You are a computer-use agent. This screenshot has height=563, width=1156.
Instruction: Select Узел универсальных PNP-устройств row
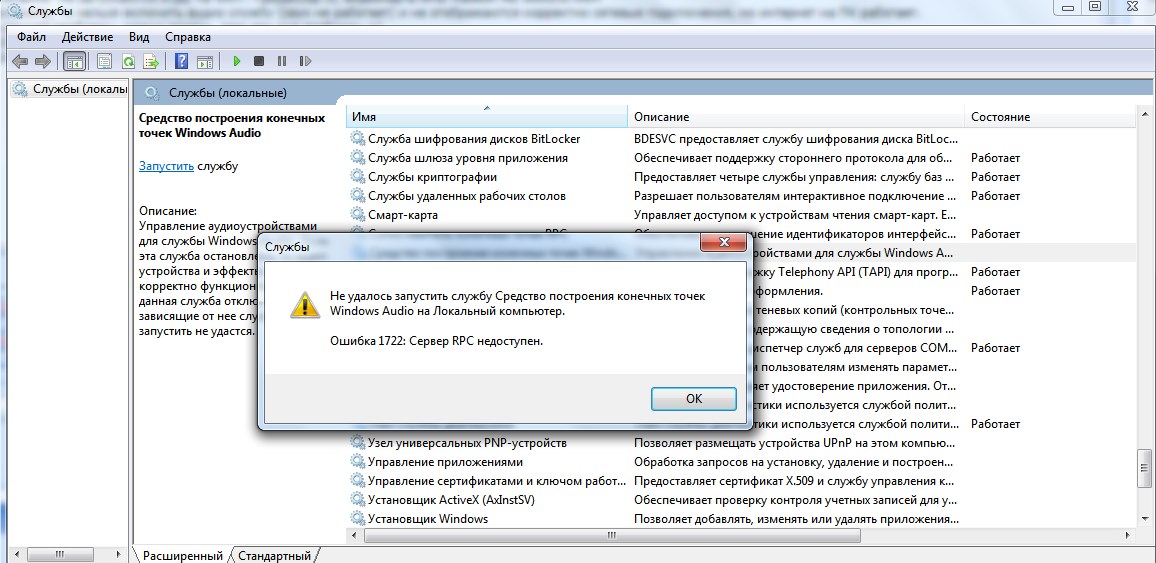tap(741, 443)
